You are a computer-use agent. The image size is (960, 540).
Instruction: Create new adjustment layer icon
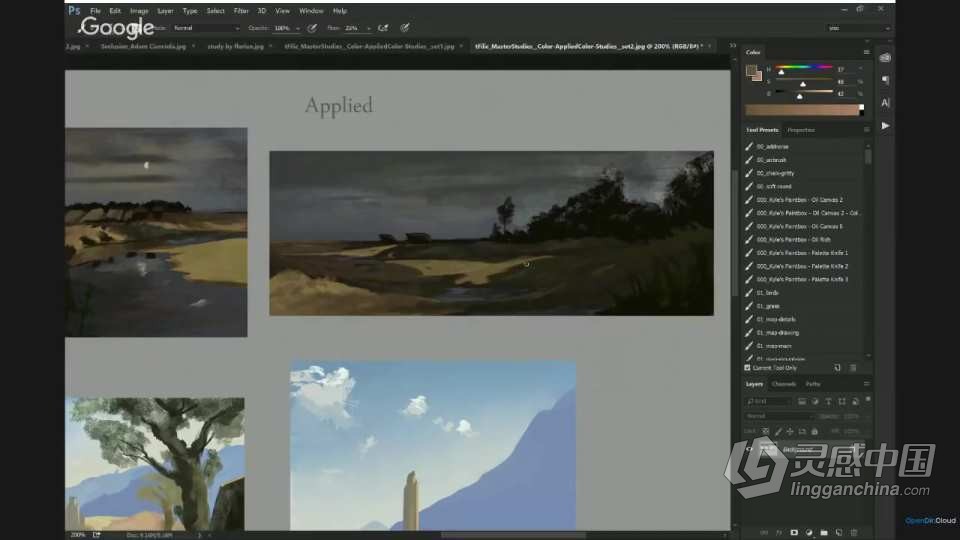coord(809,533)
